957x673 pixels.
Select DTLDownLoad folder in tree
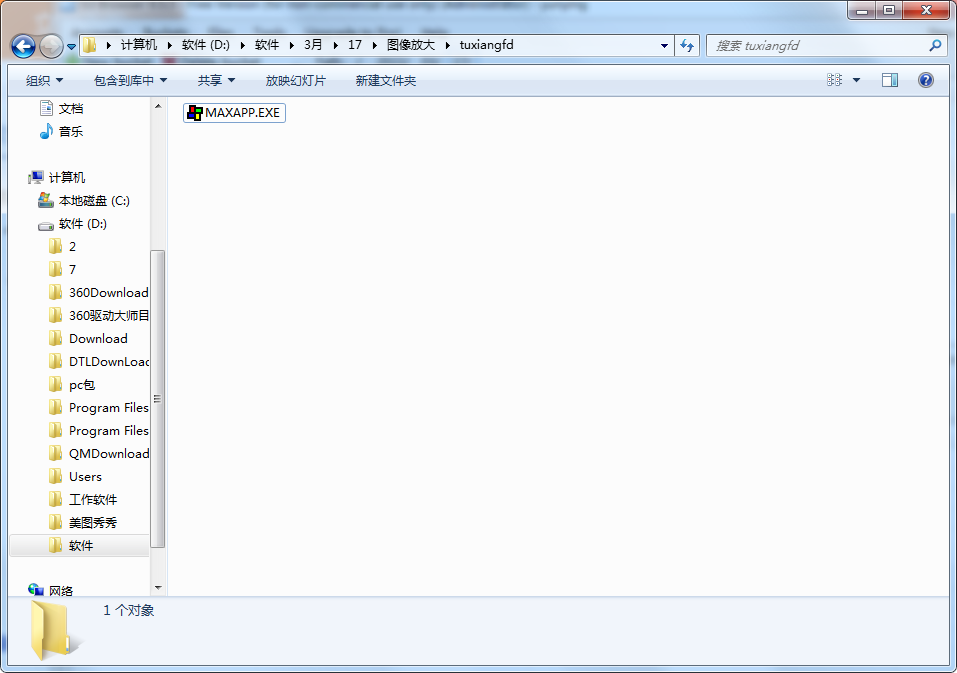98,362
